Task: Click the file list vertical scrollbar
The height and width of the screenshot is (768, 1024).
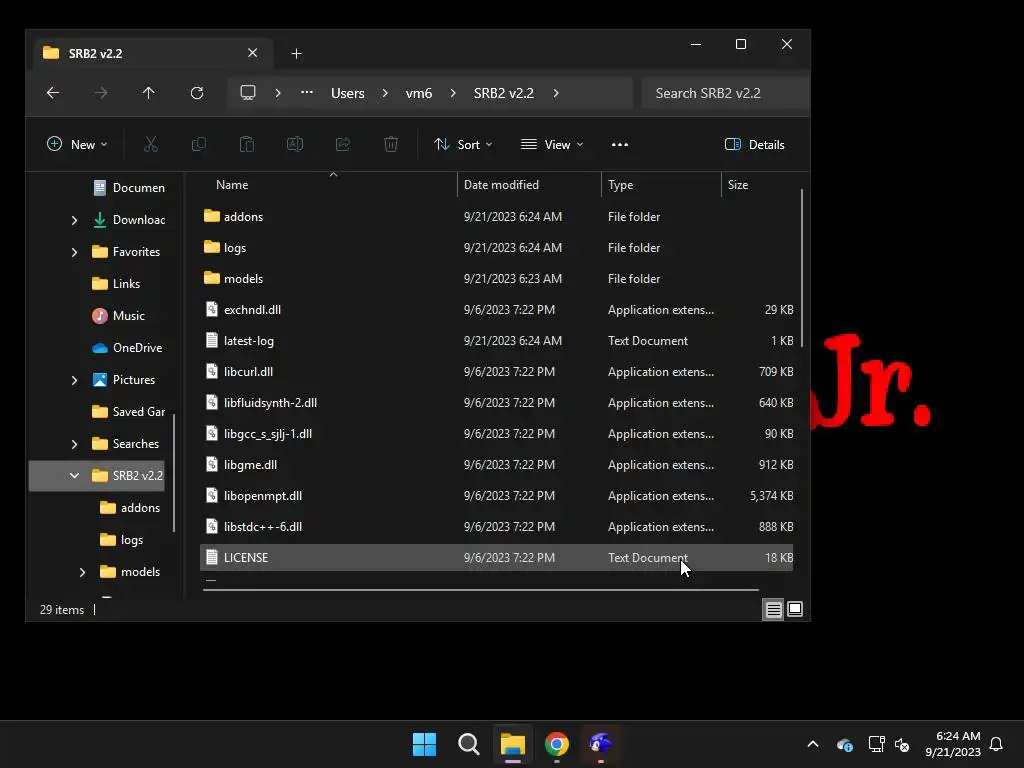Action: tap(801, 268)
